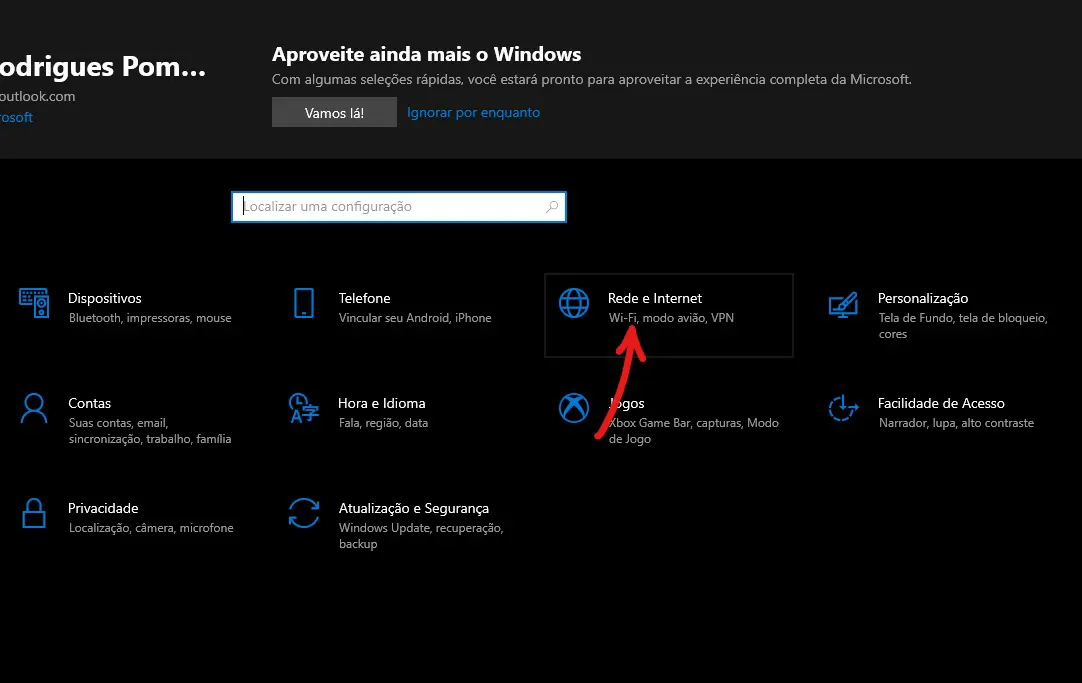Click the account name Rodrigues Pom... heading
The image size is (1082, 683).
[103, 67]
